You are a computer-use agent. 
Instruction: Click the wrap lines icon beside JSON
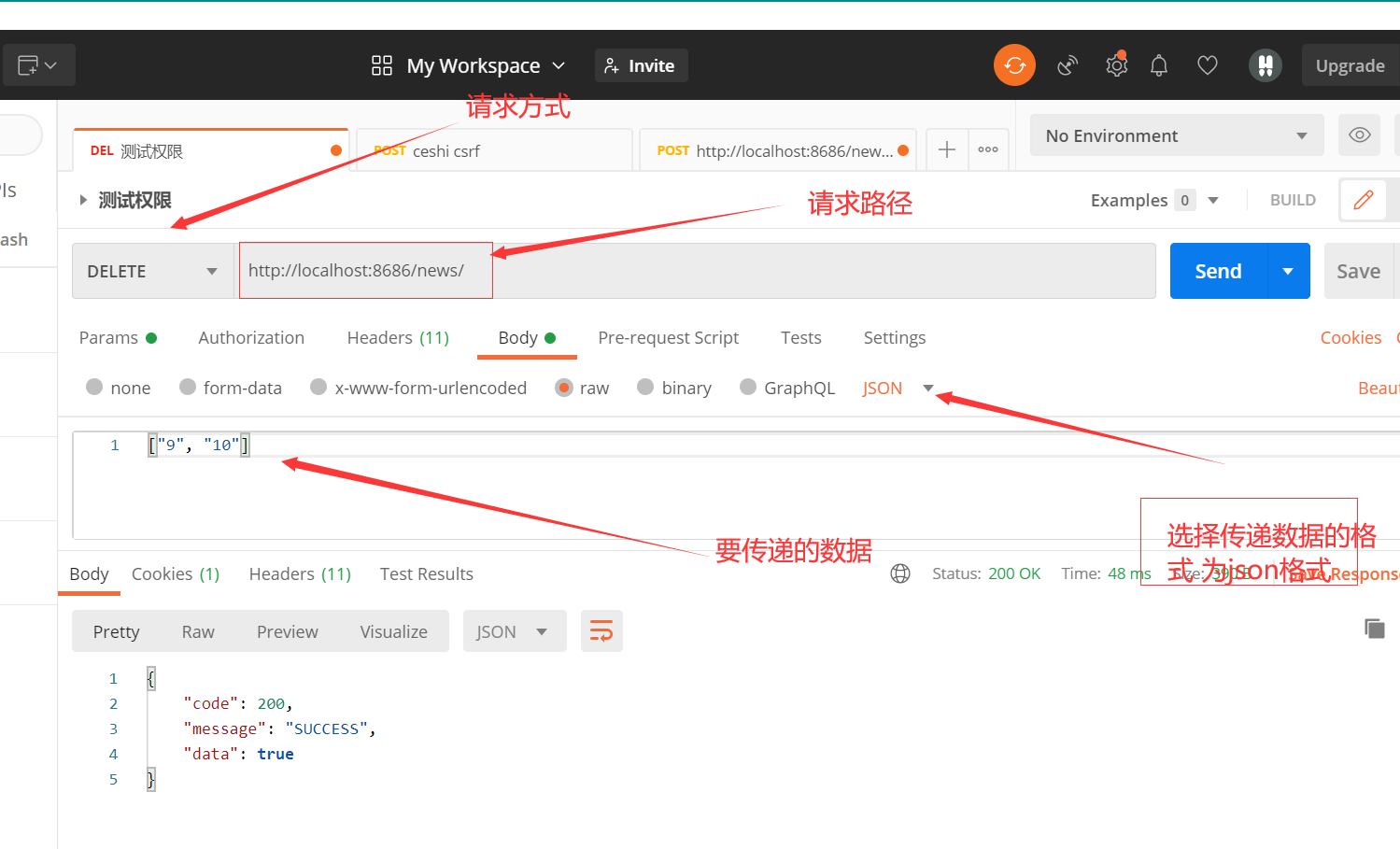pos(601,630)
